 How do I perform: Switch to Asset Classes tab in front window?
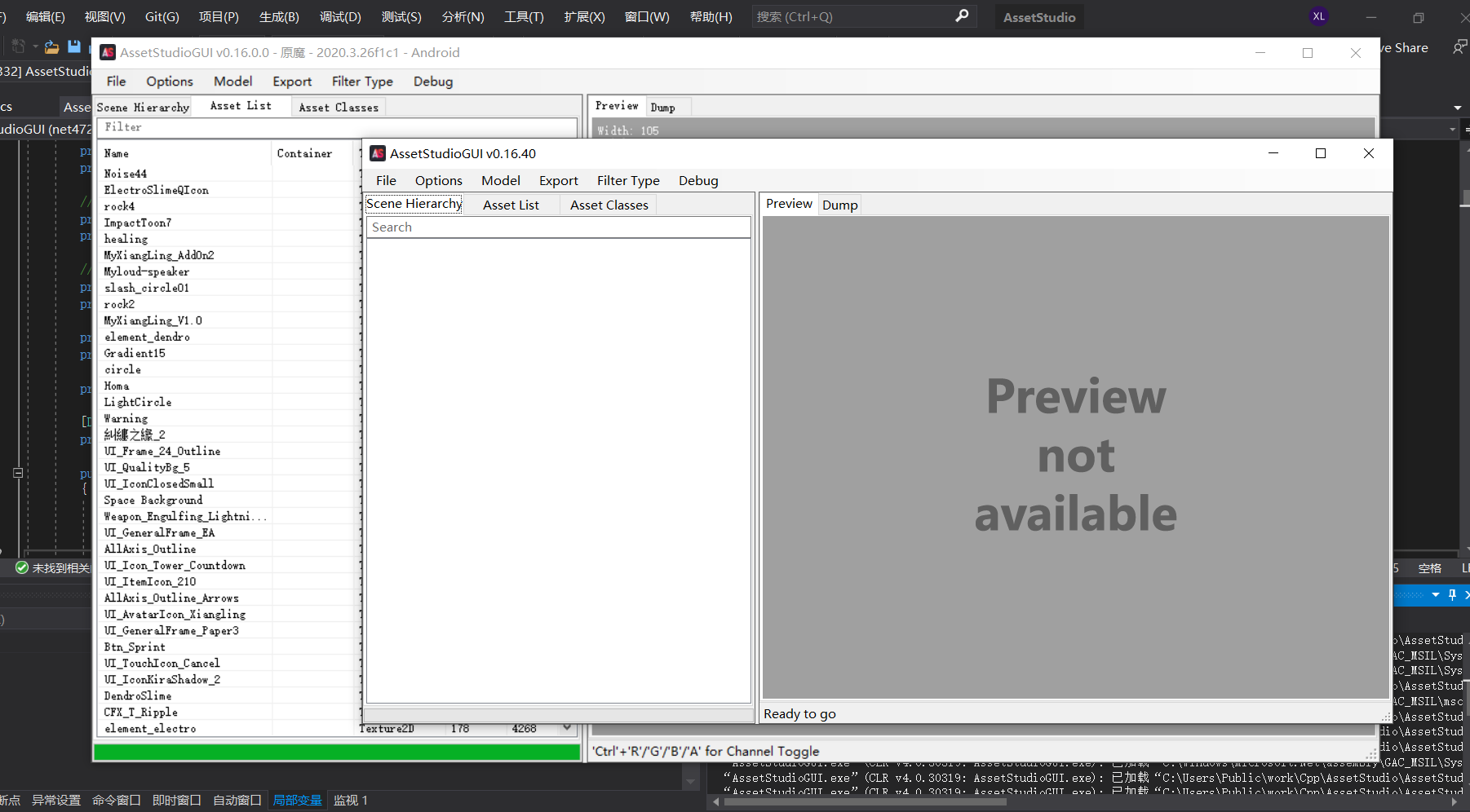pos(609,205)
